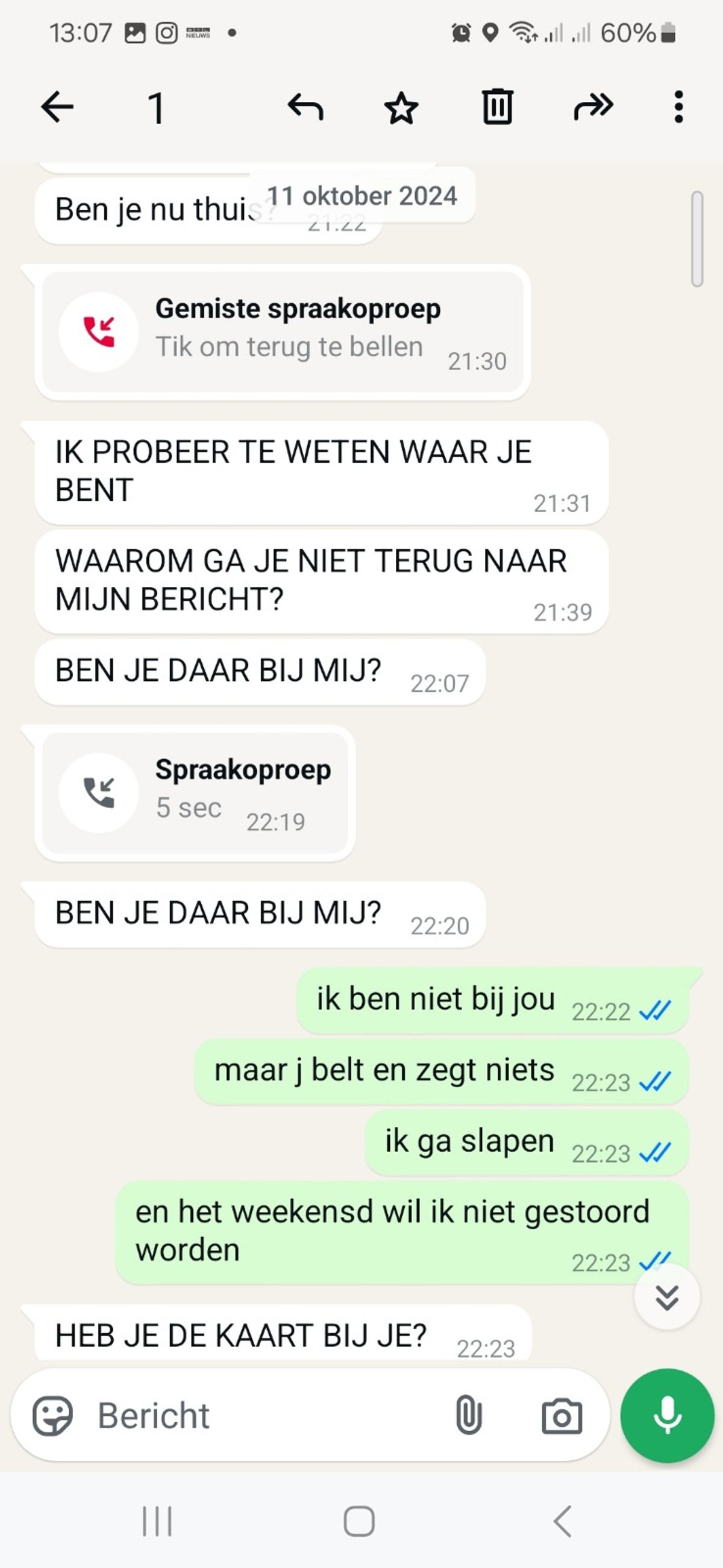Delete the selected message with trash icon
The height and width of the screenshot is (1568, 723).
[497, 107]
